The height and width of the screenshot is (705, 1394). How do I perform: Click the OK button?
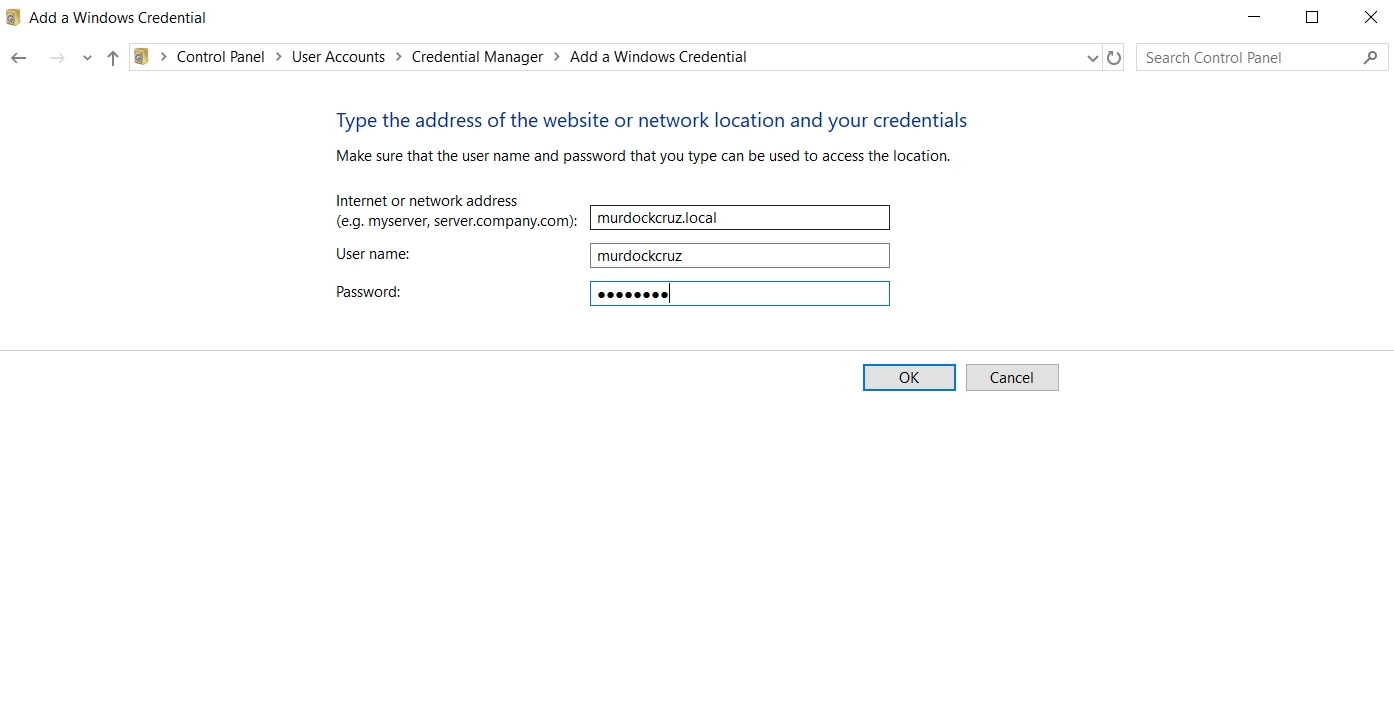(908, 377)
